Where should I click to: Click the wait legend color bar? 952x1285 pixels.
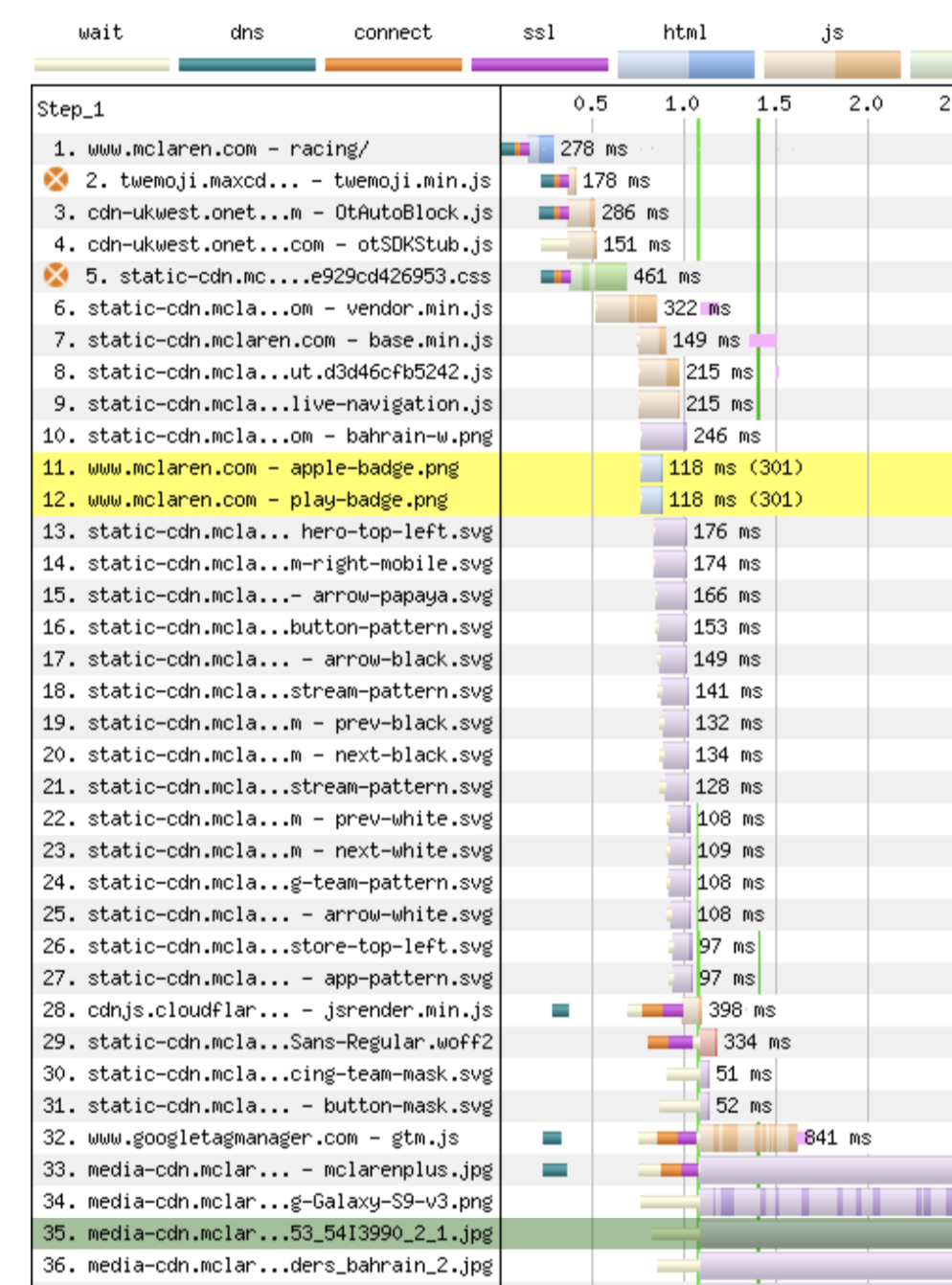(102, 65)
